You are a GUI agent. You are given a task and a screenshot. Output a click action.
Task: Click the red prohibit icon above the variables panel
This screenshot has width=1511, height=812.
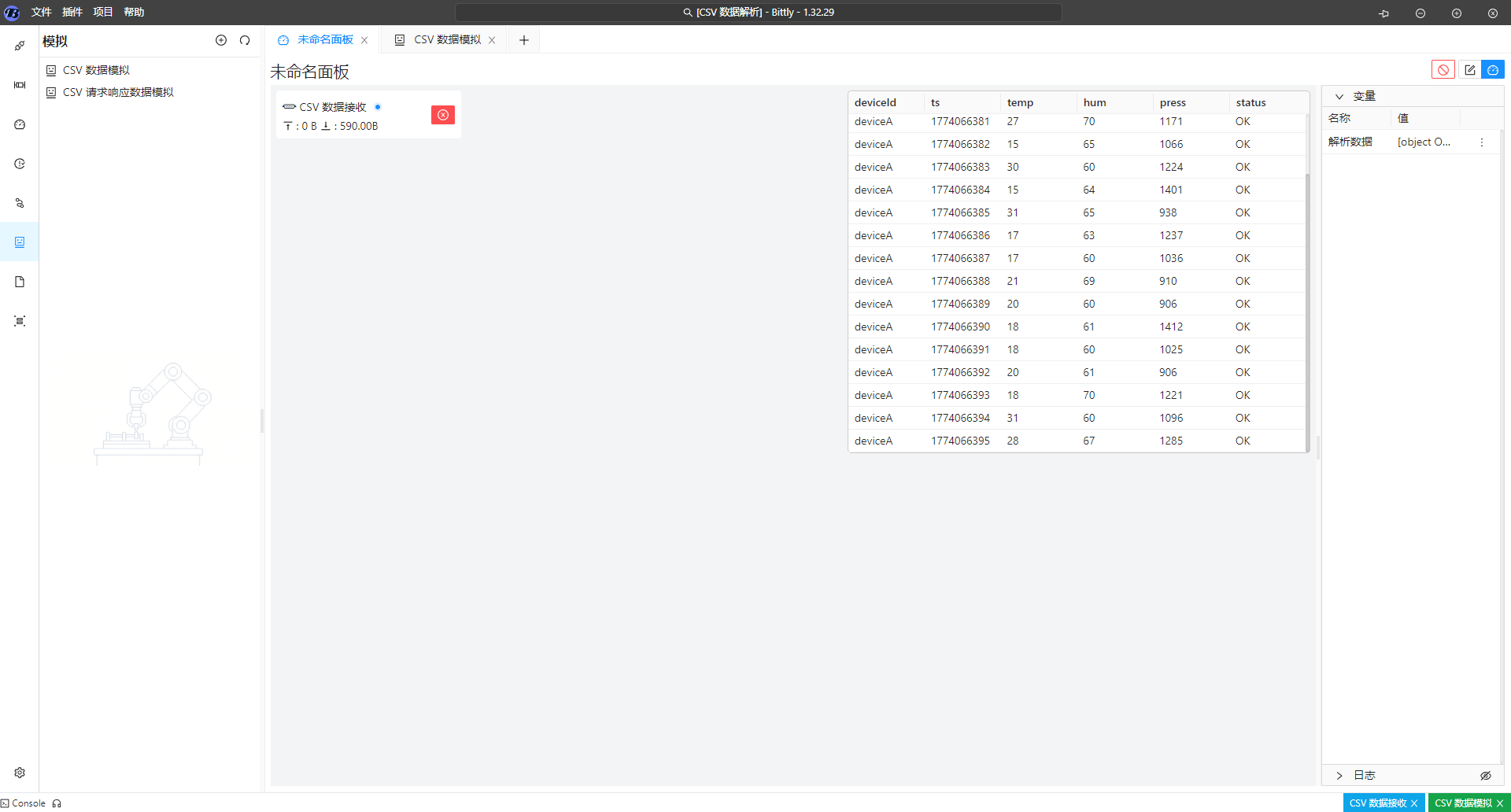[1443, 70]
